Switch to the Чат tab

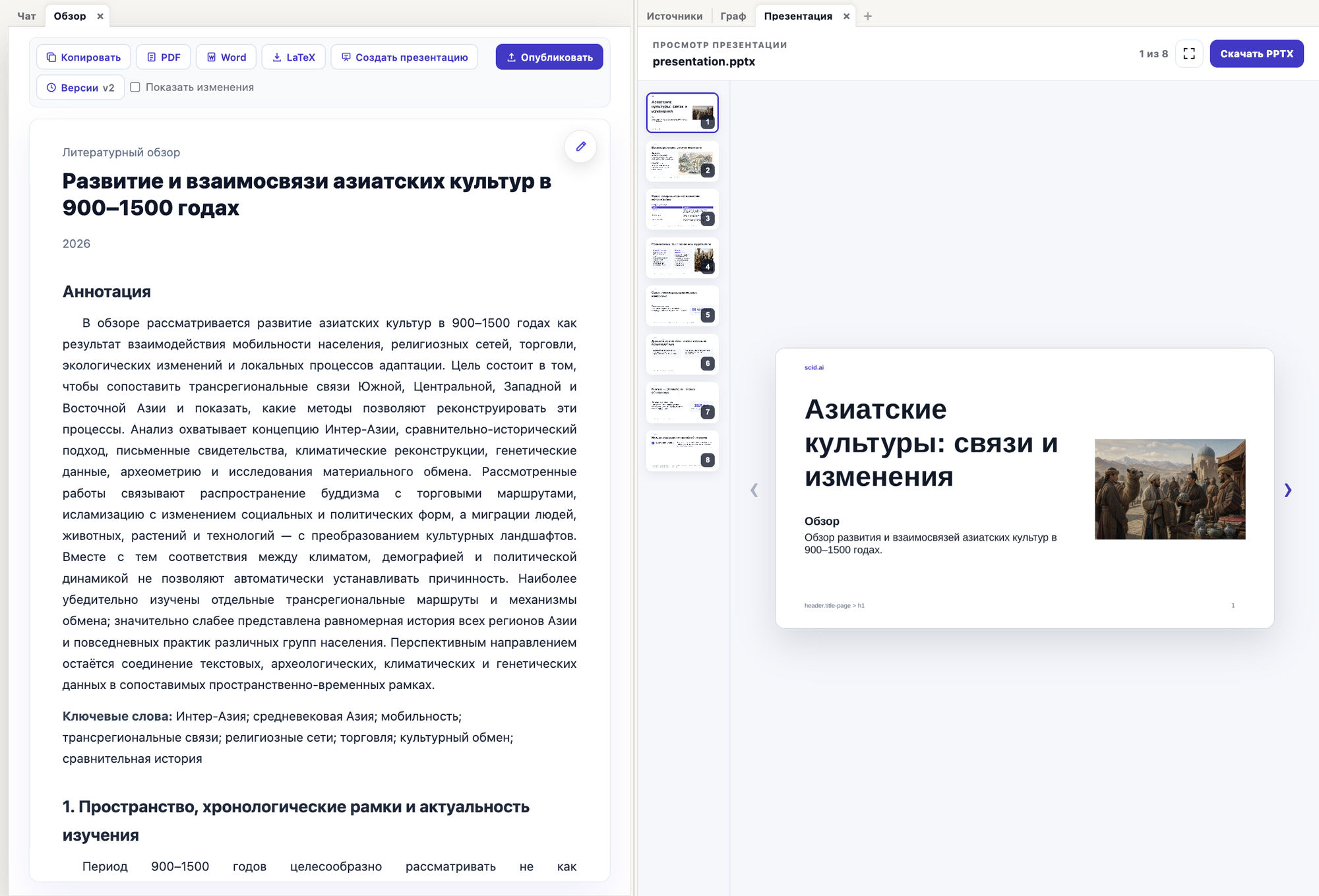pyautogui.click(x=26, y=16)
